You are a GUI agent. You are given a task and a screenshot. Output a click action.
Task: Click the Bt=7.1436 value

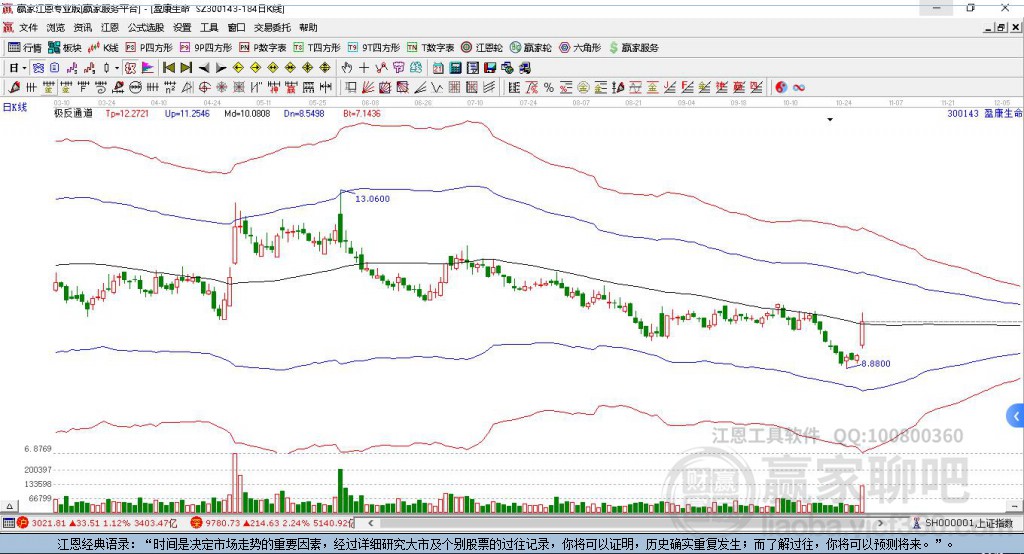tap(362, 113)
